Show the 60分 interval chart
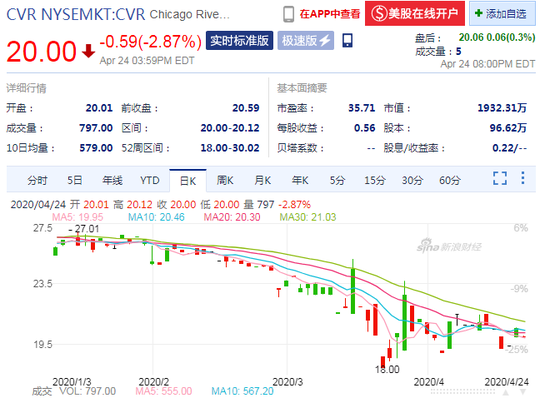 pos(450,181)
